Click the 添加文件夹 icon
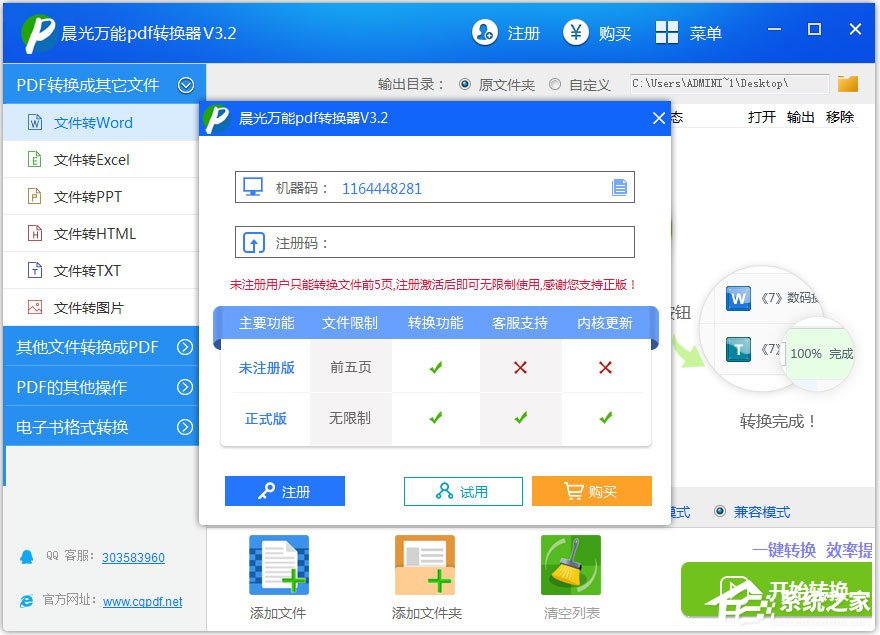Screen dimensions: 880x635 [425, 565]
